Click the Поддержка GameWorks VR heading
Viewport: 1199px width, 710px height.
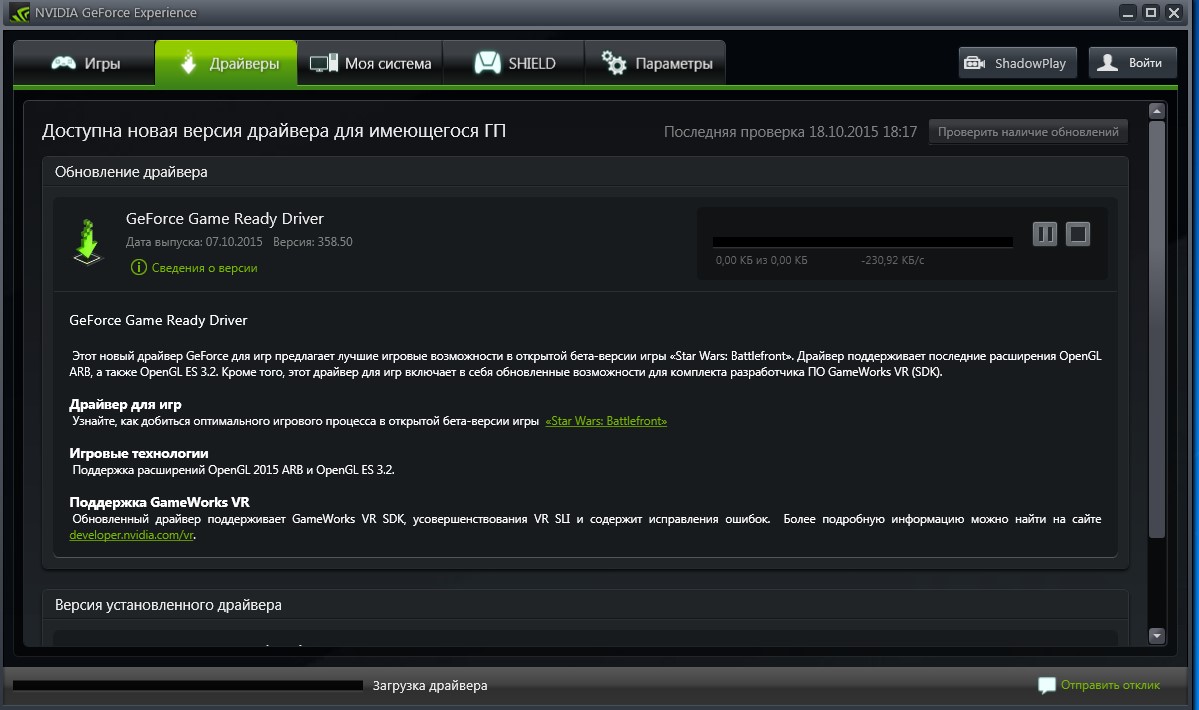point(159,502)
